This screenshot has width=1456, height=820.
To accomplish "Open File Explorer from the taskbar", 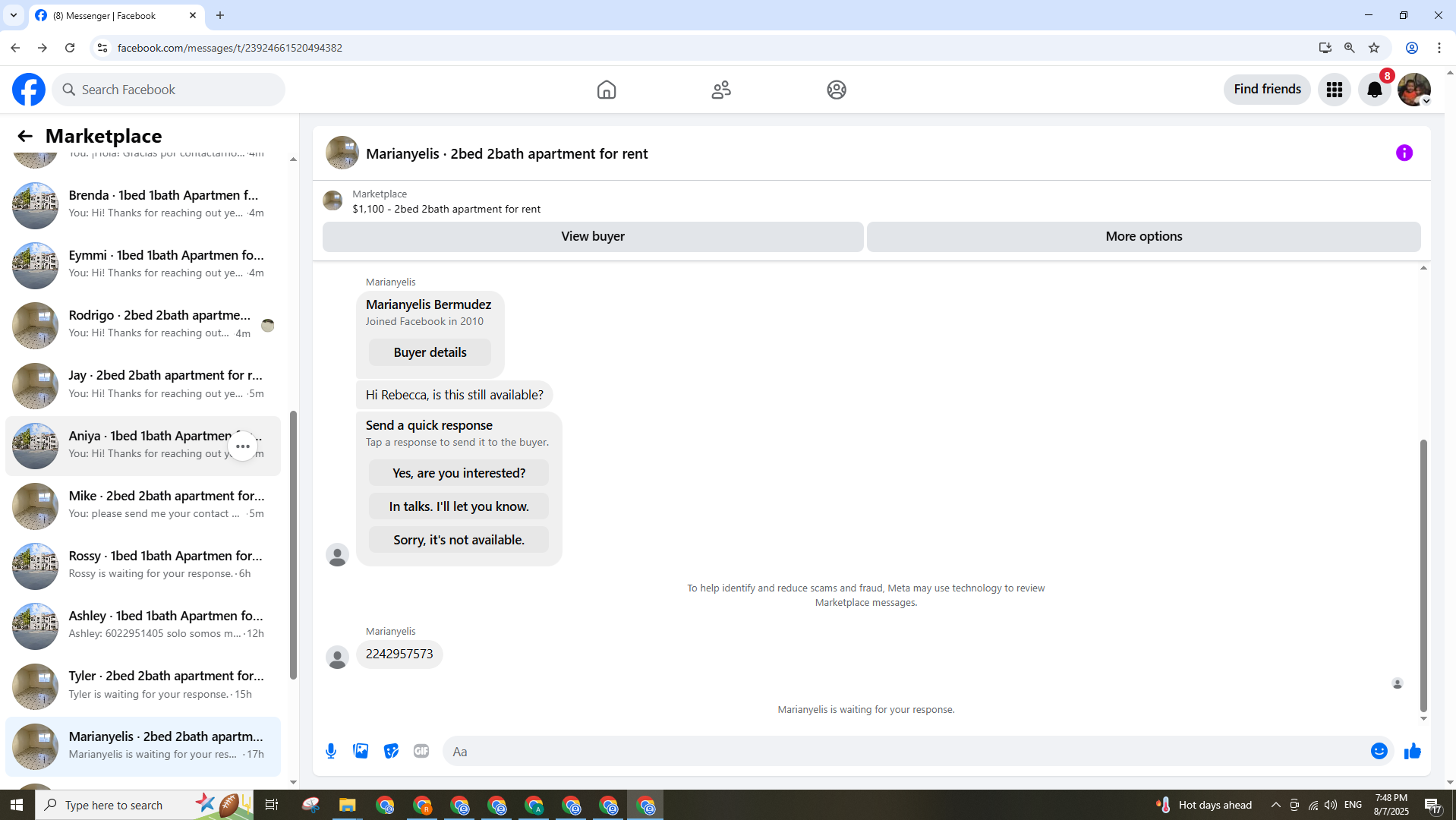I will coord(348,805).
